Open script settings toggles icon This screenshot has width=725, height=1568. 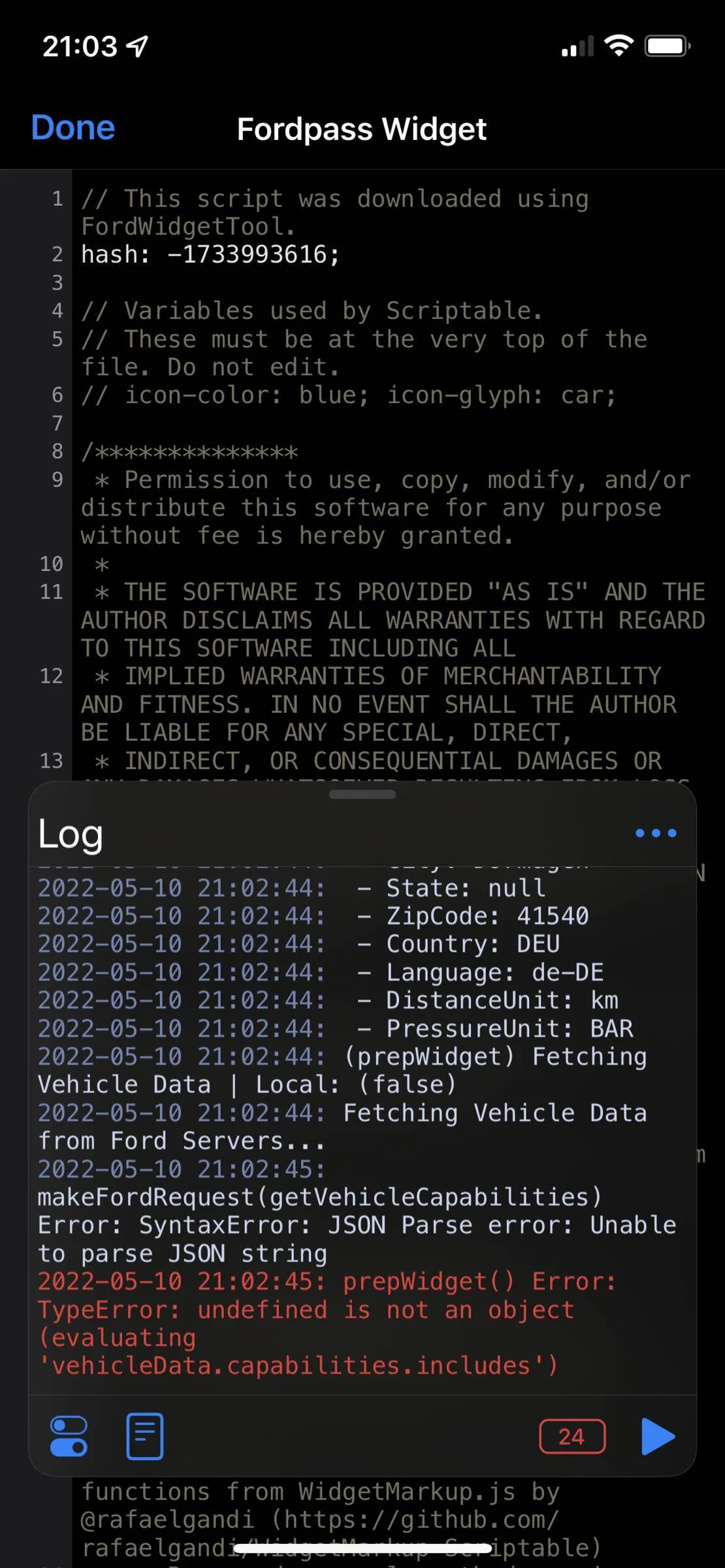[69, 1436]
